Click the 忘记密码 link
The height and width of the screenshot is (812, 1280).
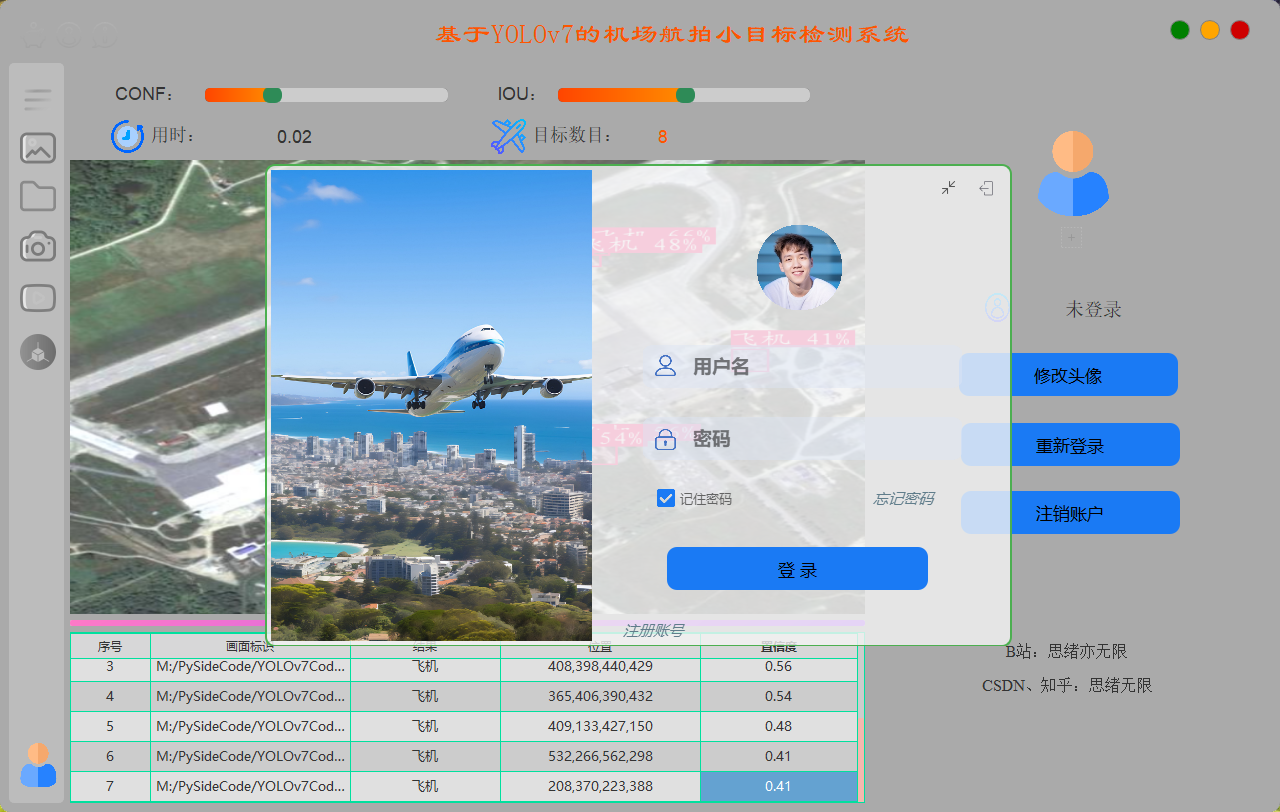click(903, 498)
